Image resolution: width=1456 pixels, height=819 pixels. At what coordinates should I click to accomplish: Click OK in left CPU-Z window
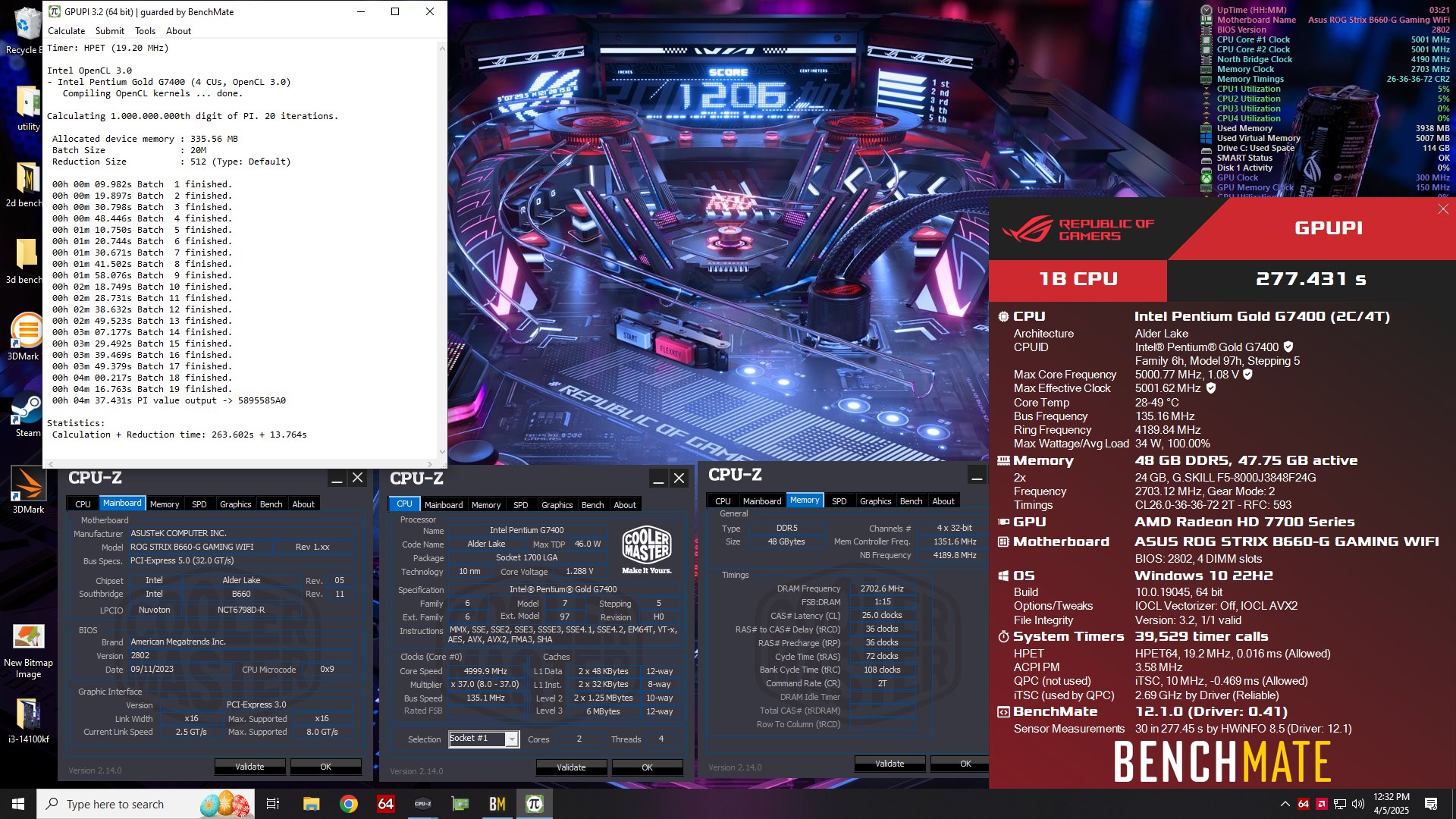tap(325, 767)
